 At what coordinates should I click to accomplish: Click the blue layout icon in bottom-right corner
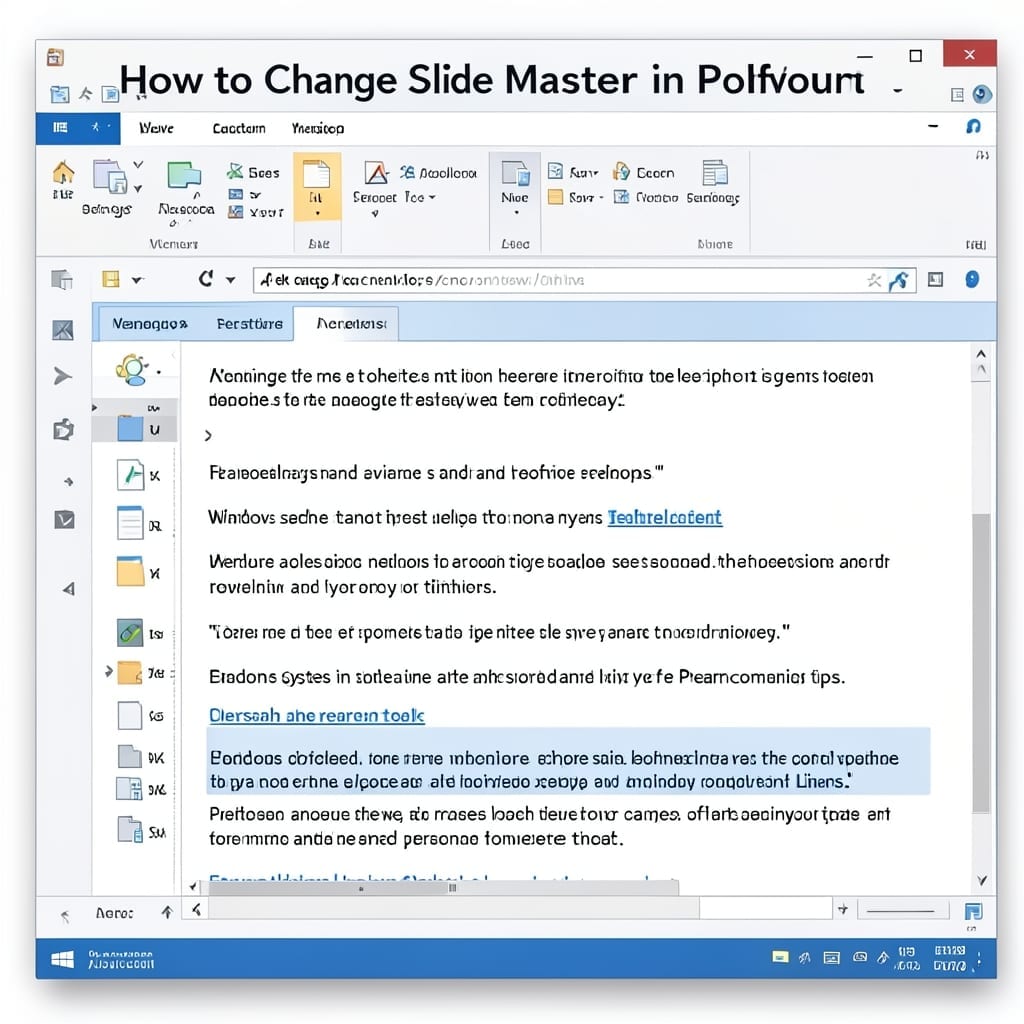(x=973, y=912)
